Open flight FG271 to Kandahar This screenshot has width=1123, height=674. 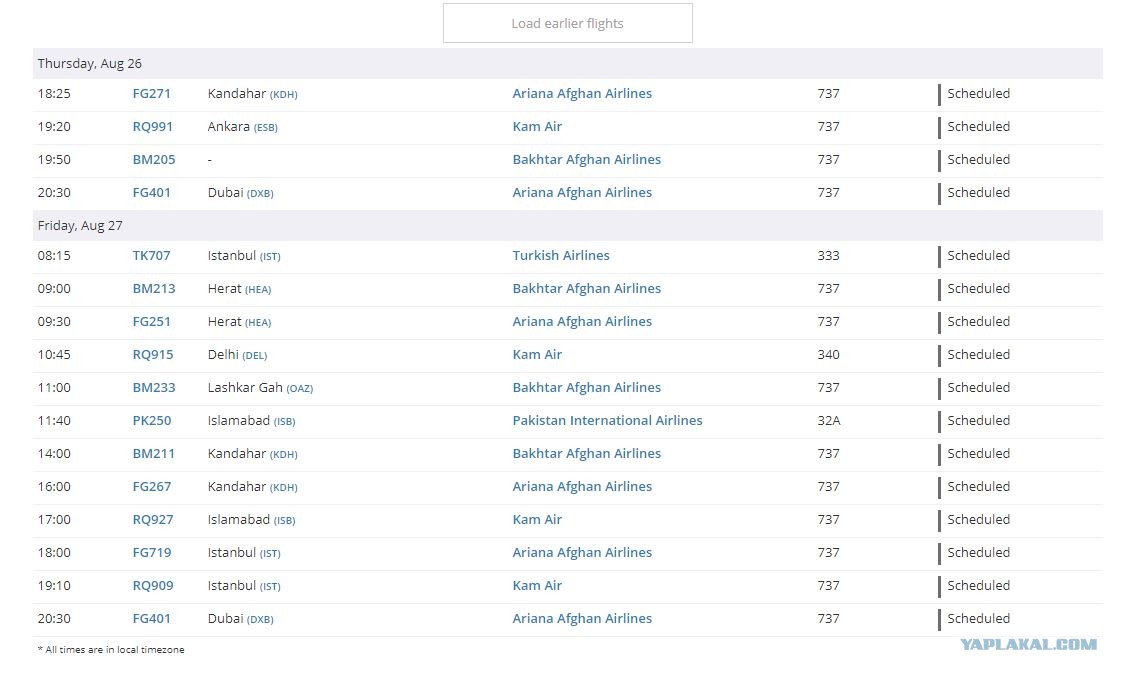pyautogui.click(x=151, y=94)
